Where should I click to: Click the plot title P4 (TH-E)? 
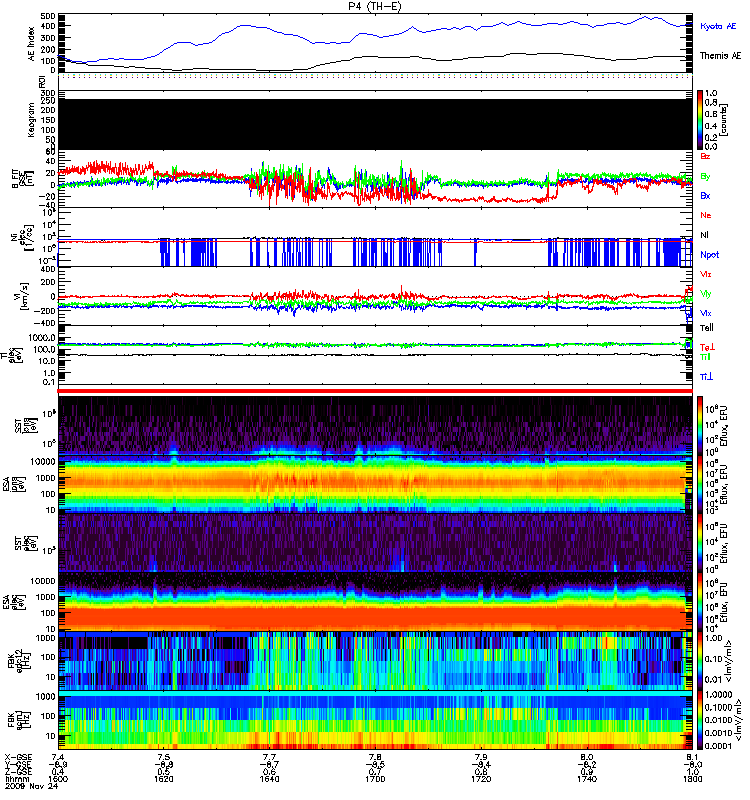[375, 6]
